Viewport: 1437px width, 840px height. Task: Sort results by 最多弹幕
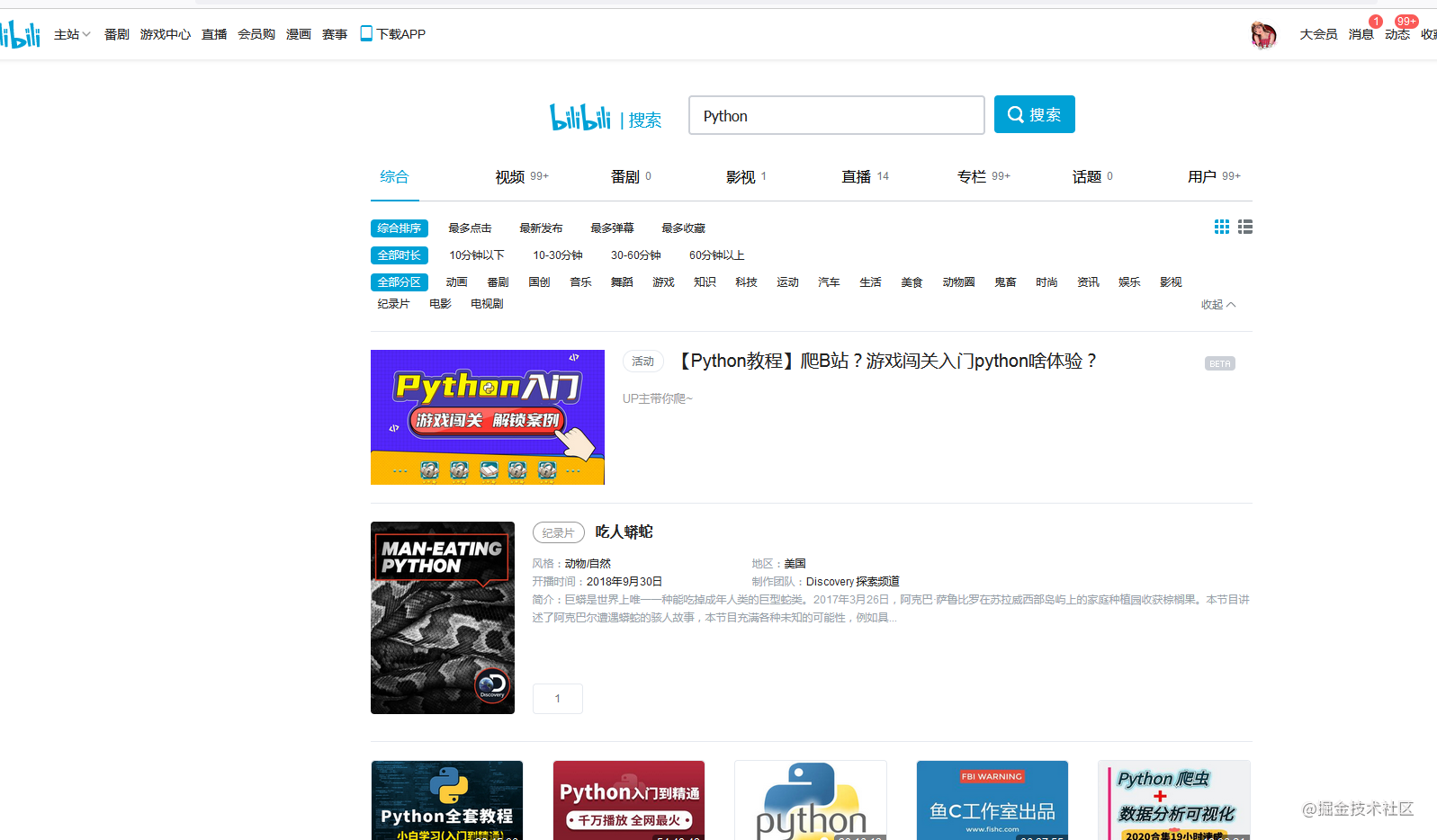pos(612,228)
